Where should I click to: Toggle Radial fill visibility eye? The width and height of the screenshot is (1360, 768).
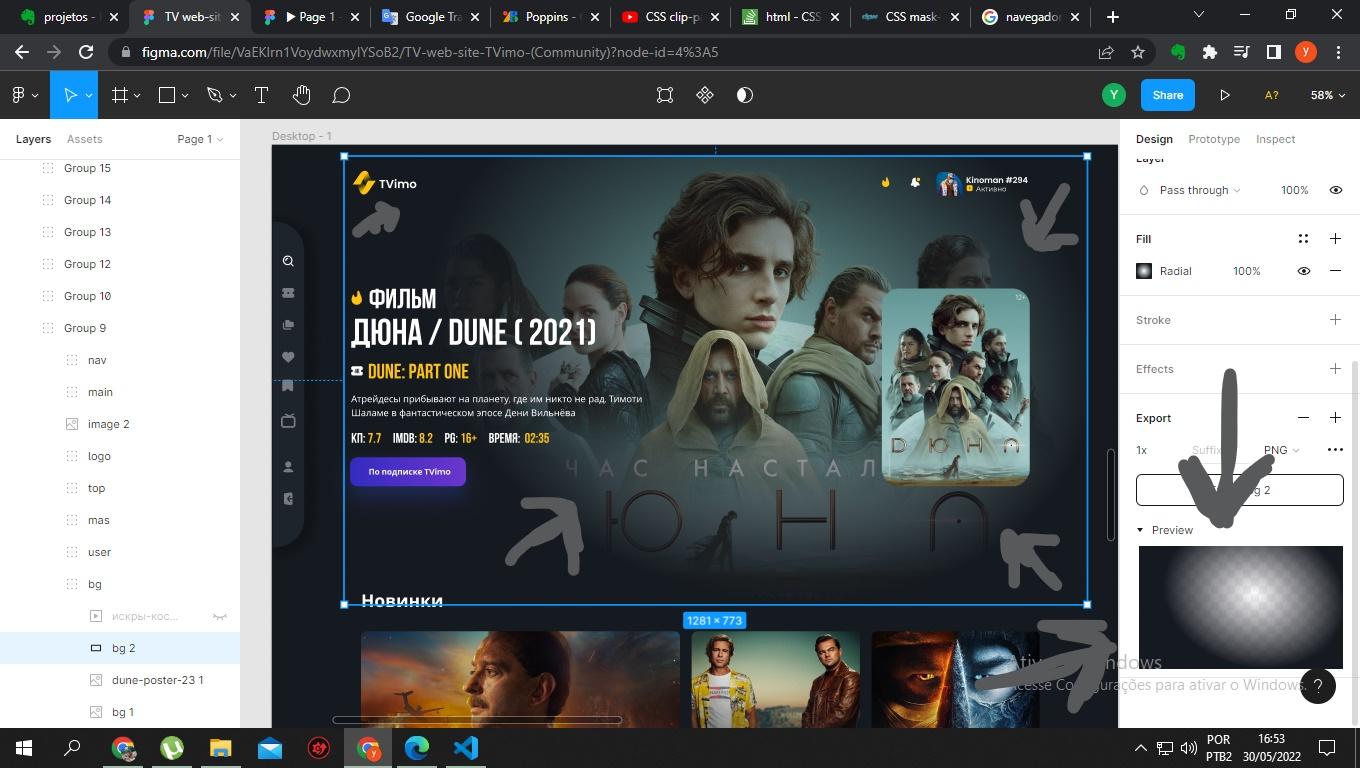click(1303, 271)
